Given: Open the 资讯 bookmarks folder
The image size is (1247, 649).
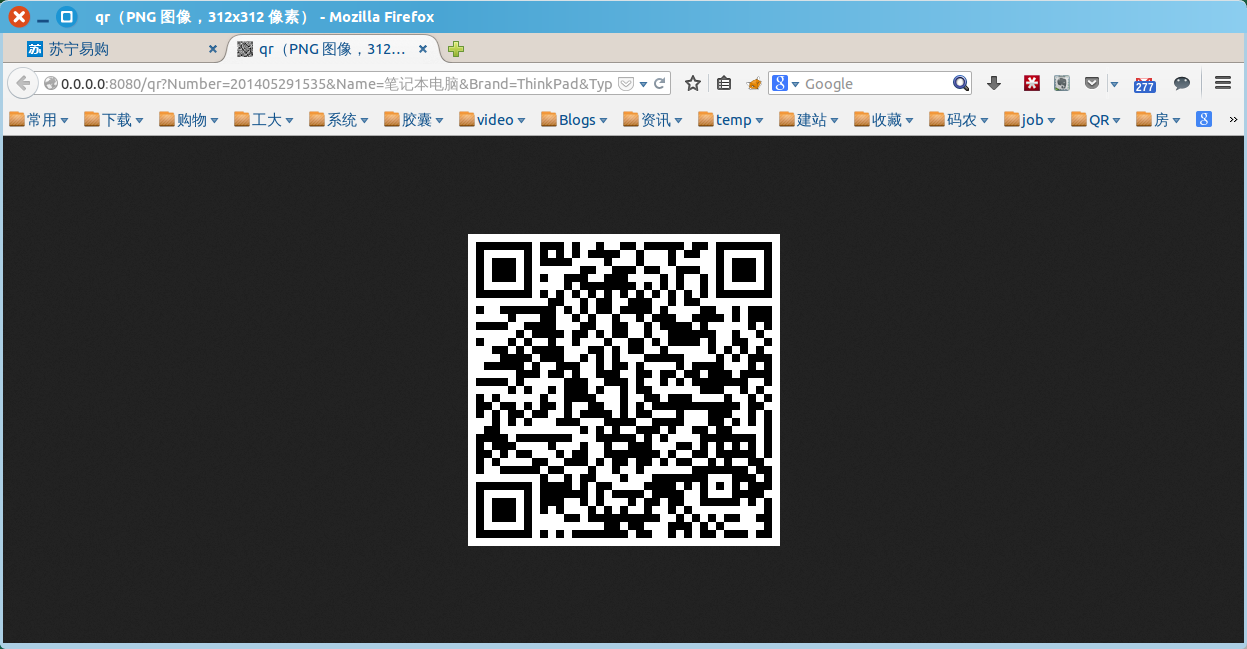Looking at the screenshot, I should click(652, 120).
